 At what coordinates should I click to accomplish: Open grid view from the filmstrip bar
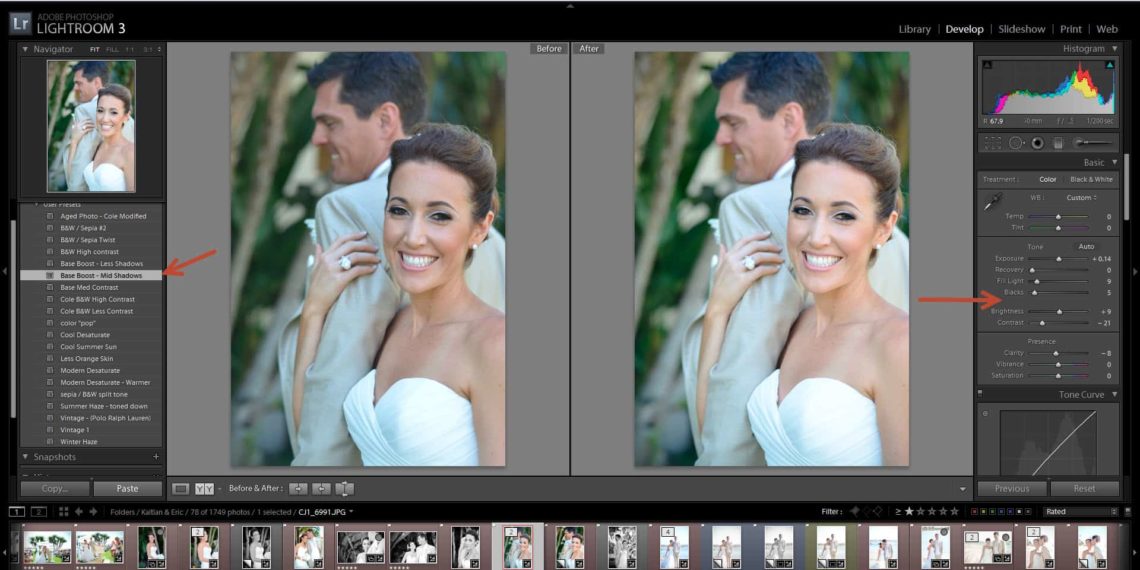[63, 511]
